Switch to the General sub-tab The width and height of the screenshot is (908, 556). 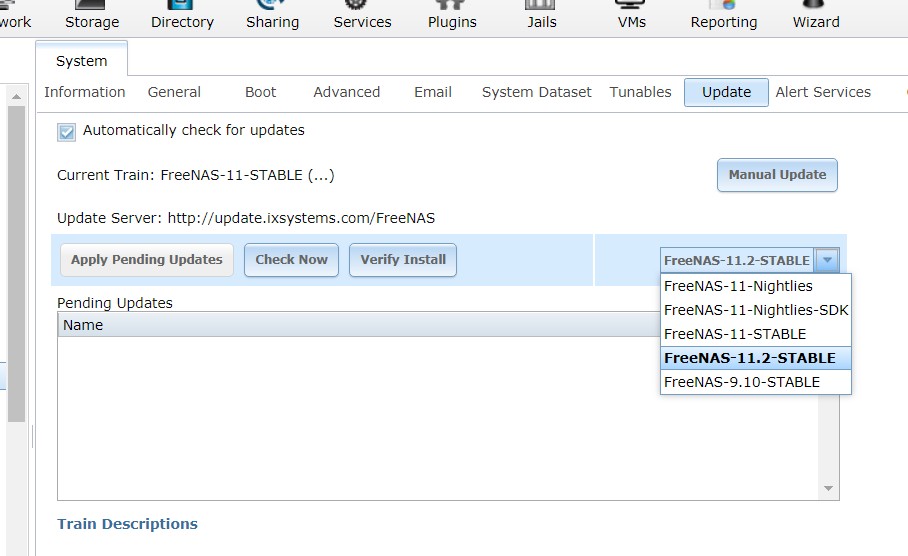pyautogui.click(x=174, y=92)
